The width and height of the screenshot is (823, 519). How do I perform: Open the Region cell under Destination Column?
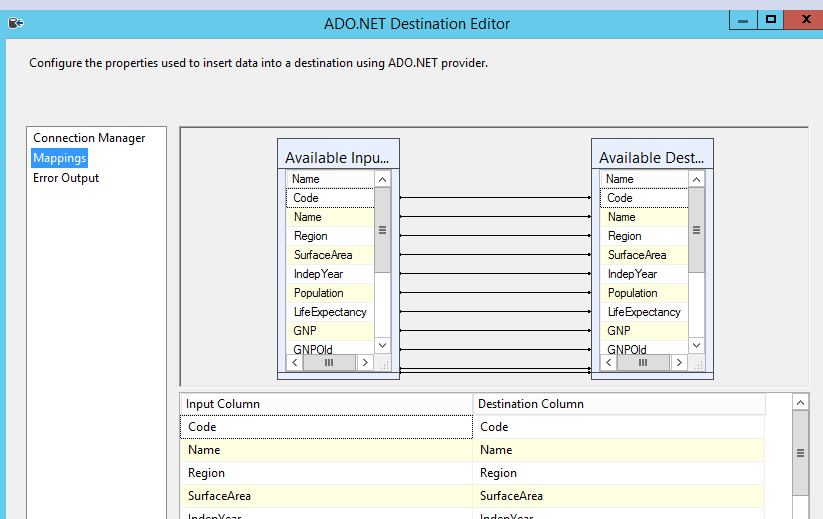[x=618, y=473]
